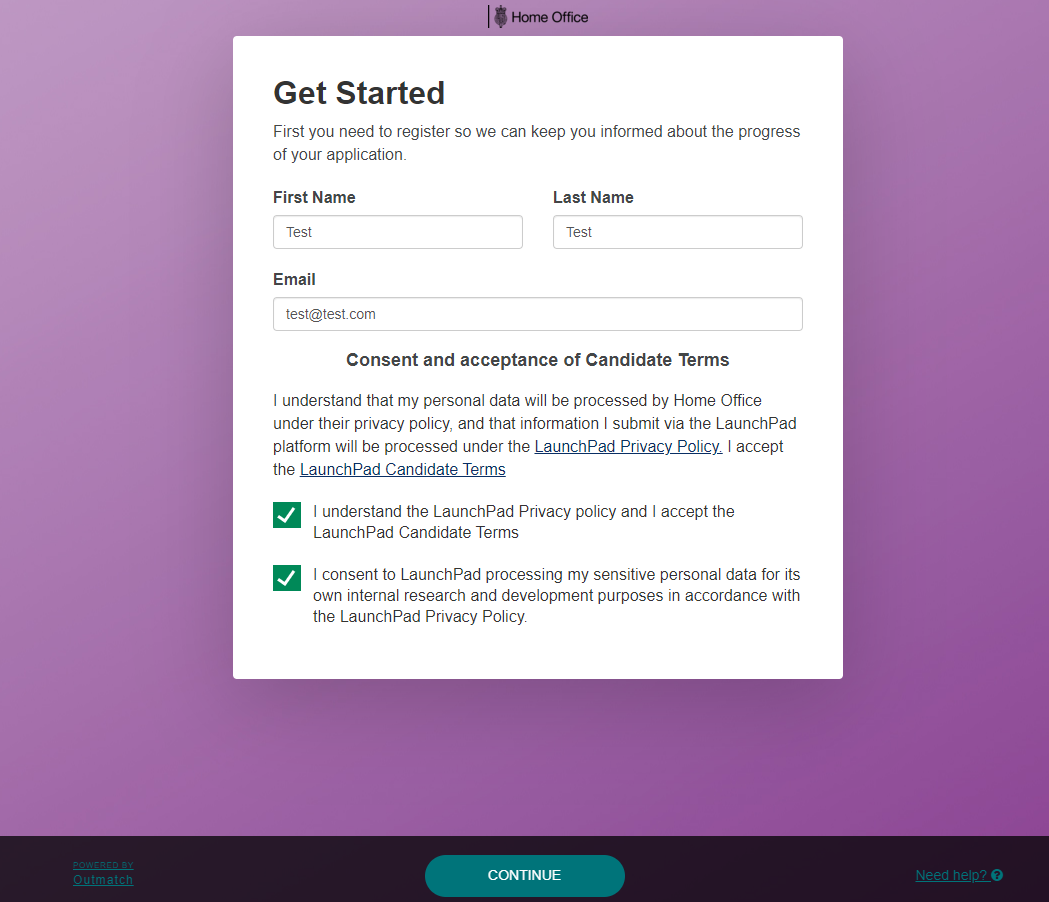The height and width of the screenshot is (902, 1049).
Task: Open the LaunchPad Privacy Policy link
Action: click(x=628, y=447)
